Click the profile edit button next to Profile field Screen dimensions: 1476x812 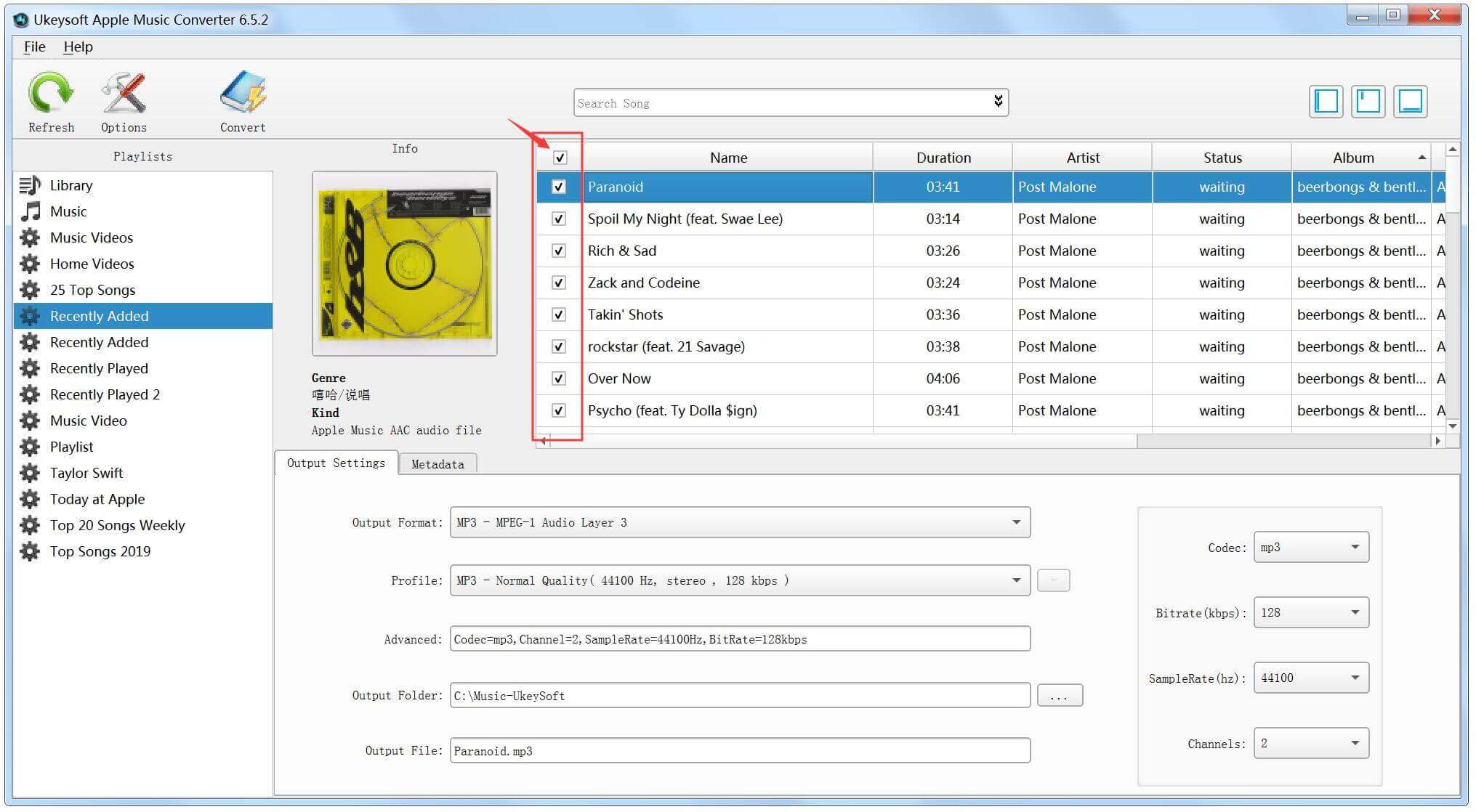pos(1054,580)
